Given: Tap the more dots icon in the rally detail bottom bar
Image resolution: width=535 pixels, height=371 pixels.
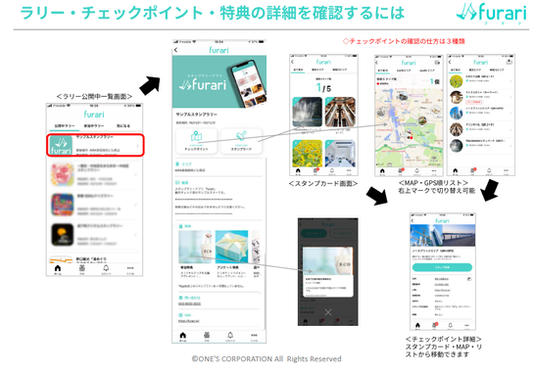Looking at the screenshot, I should [x=254, y=336].
